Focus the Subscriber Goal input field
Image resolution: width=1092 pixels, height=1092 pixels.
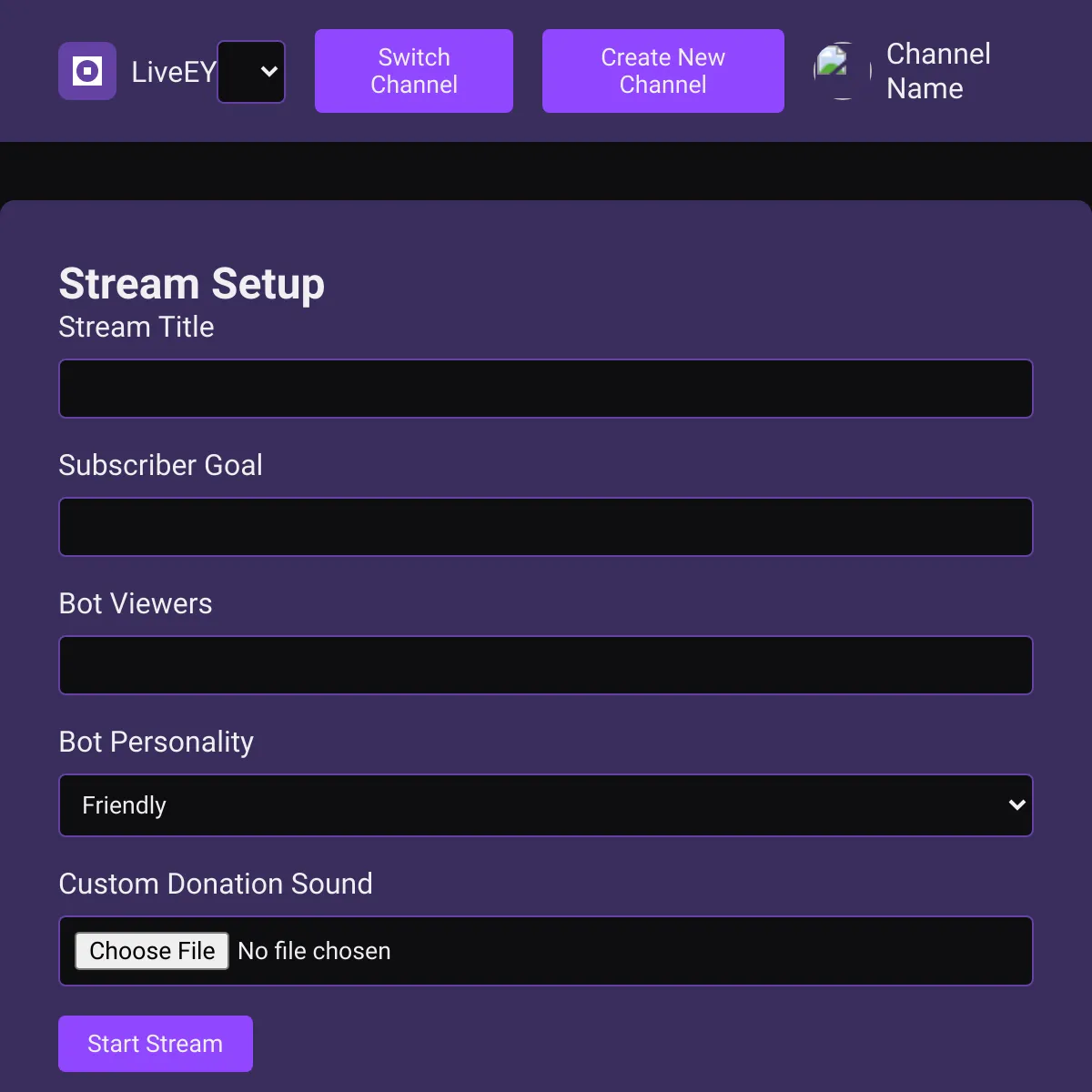click(x=546, y=527)
